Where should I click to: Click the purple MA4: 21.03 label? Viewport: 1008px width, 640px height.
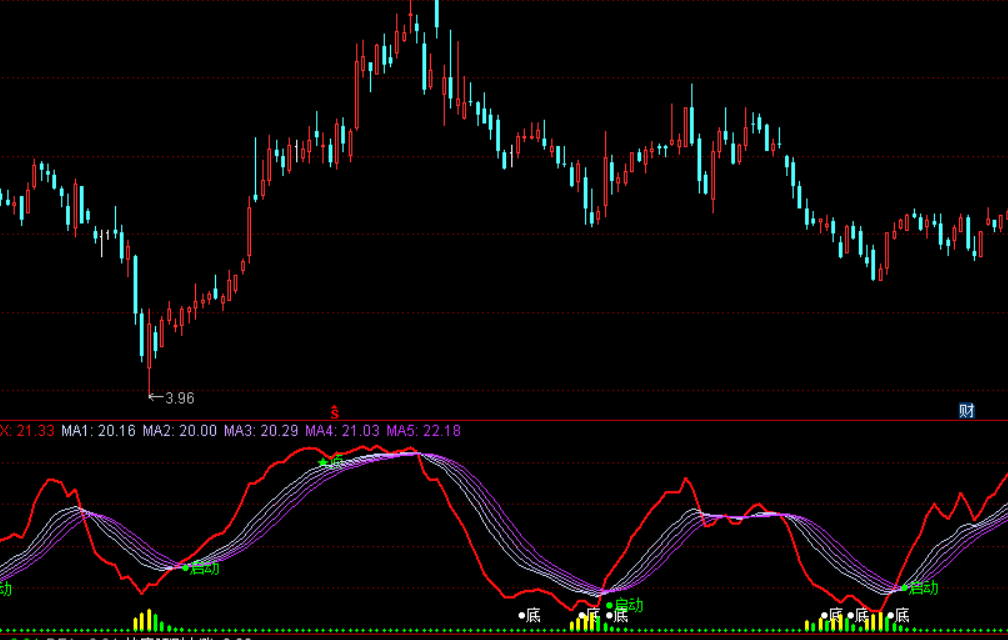[x=342, y=431]
